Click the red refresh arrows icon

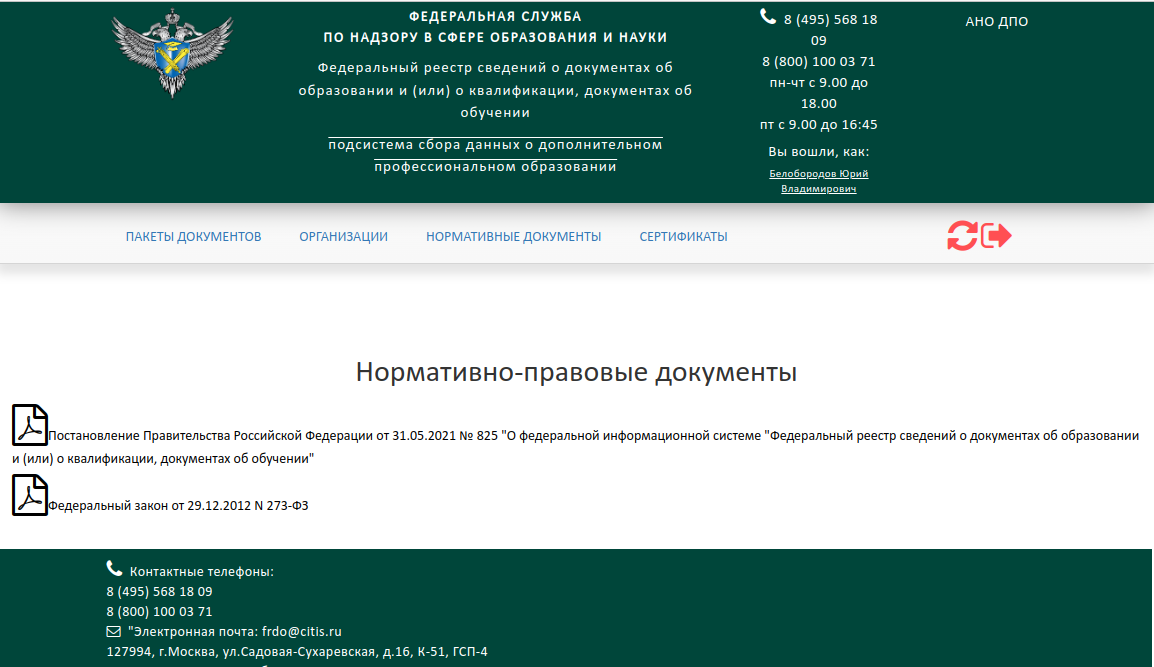pos(962,236)
